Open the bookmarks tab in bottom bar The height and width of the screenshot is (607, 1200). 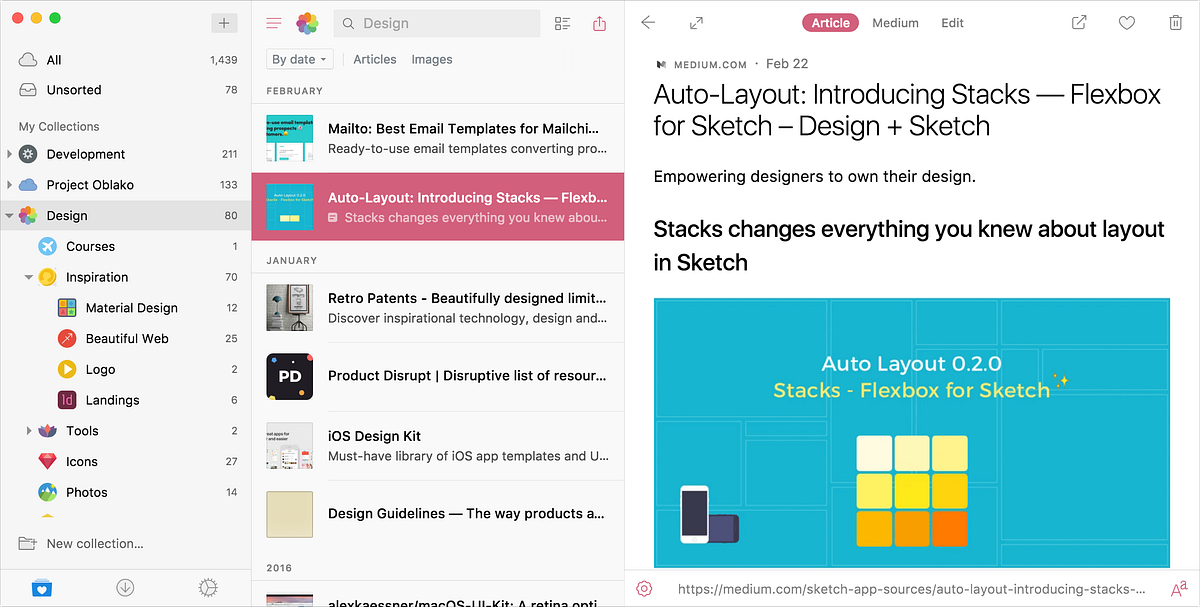(41, 588)
